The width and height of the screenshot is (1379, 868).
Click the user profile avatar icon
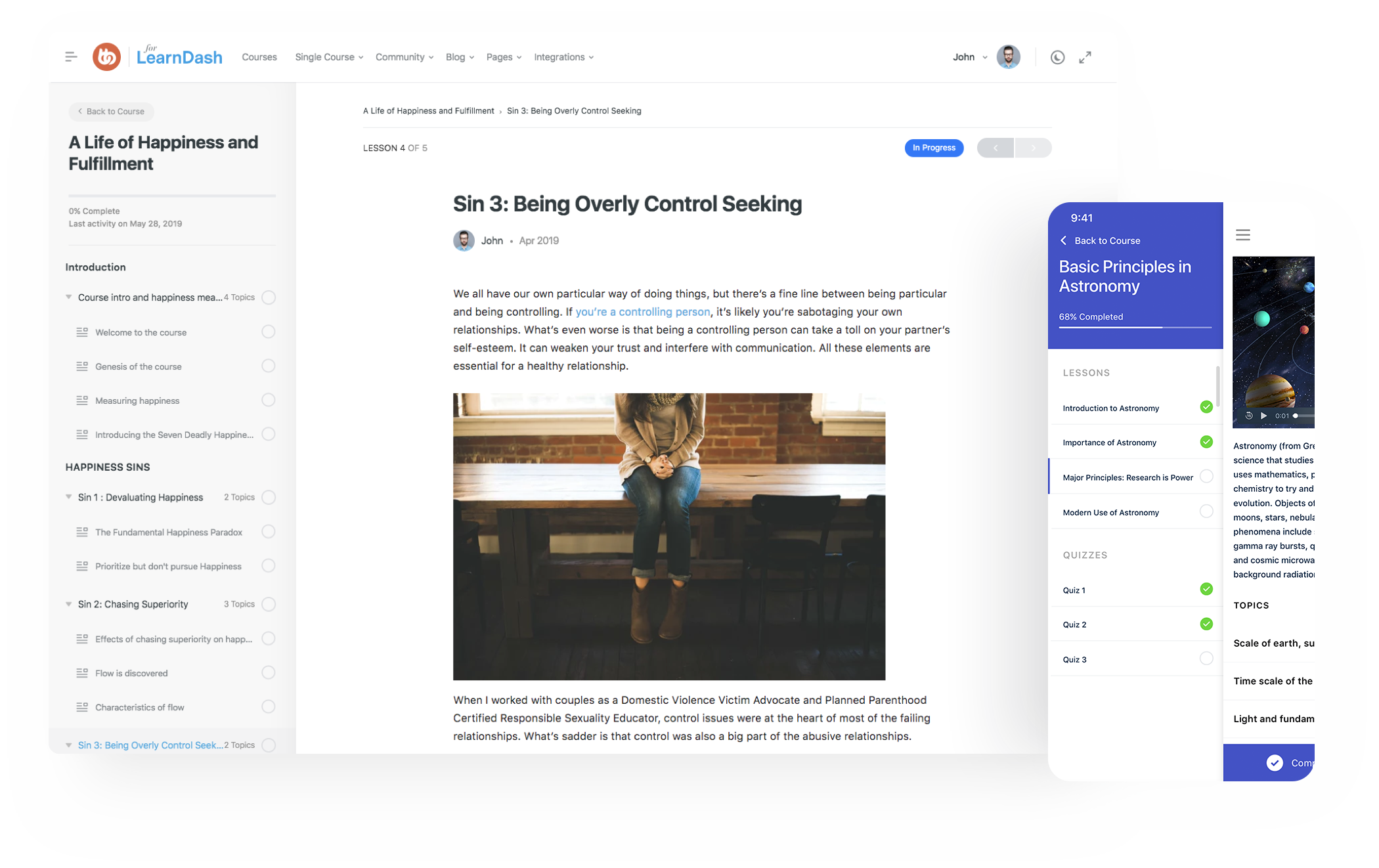[1008, 56]
